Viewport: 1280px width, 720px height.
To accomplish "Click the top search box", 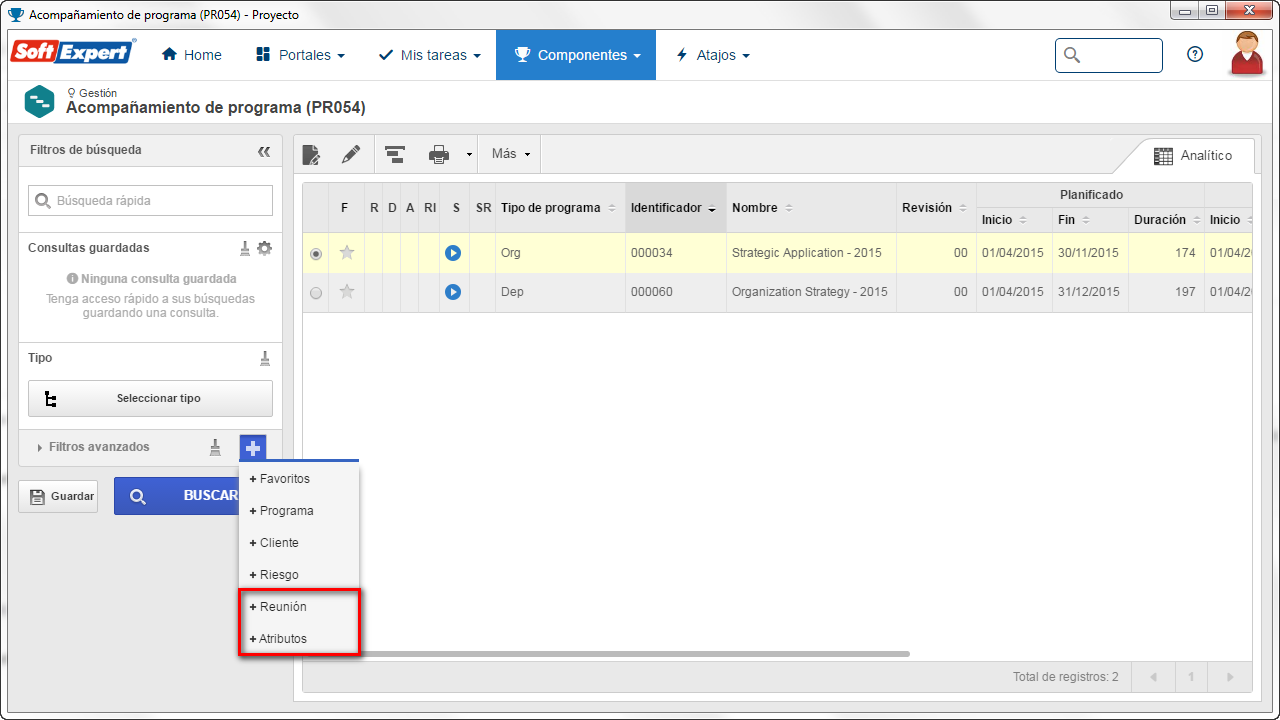I will 1109,55.
